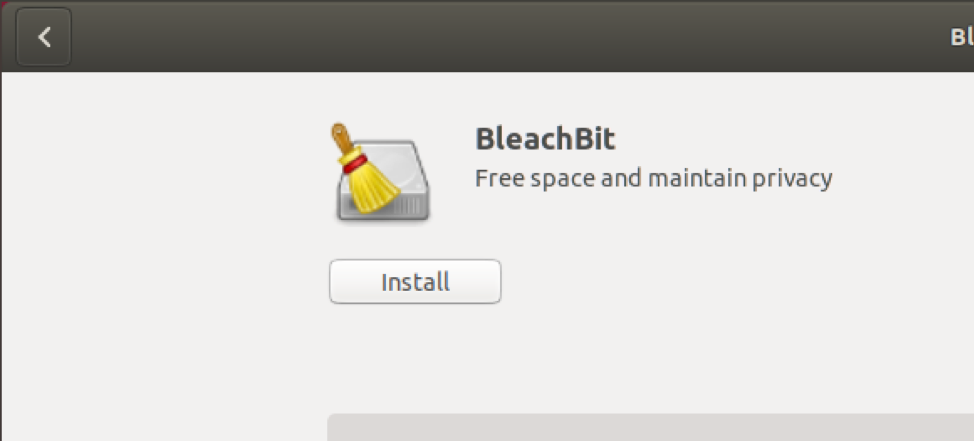Start installation via the Install button

(x=415, y=281)
